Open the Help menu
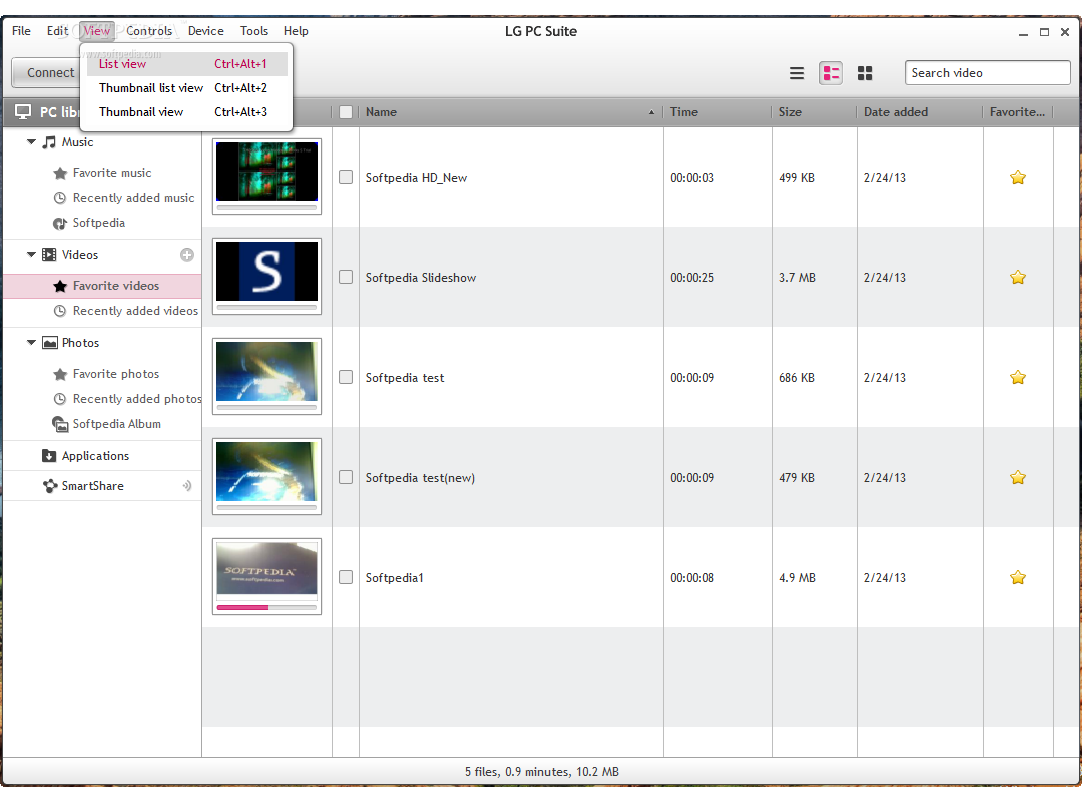1082x787 pixels. 296,31
